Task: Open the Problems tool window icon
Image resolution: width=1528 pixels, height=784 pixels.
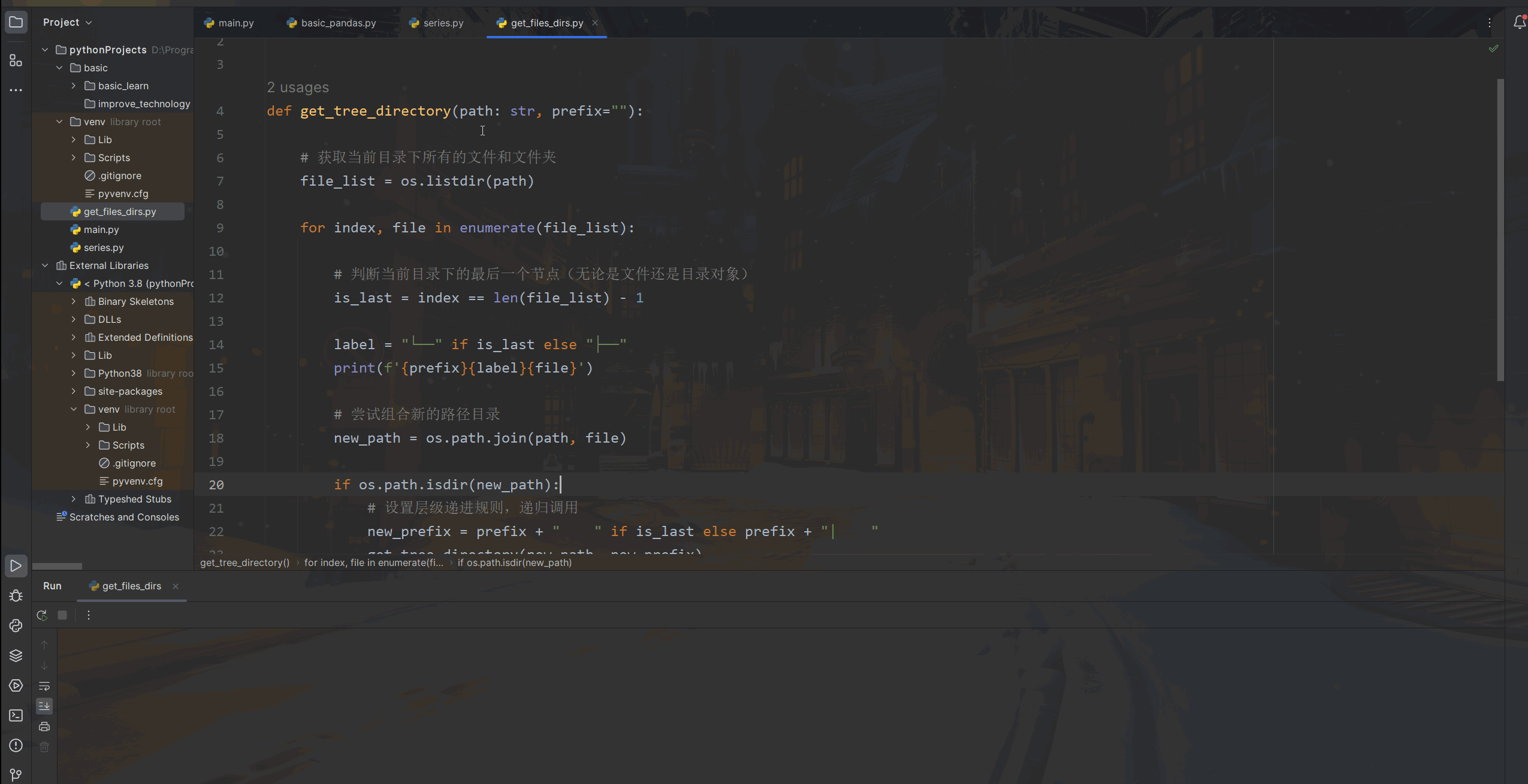Action: point(16,746)
